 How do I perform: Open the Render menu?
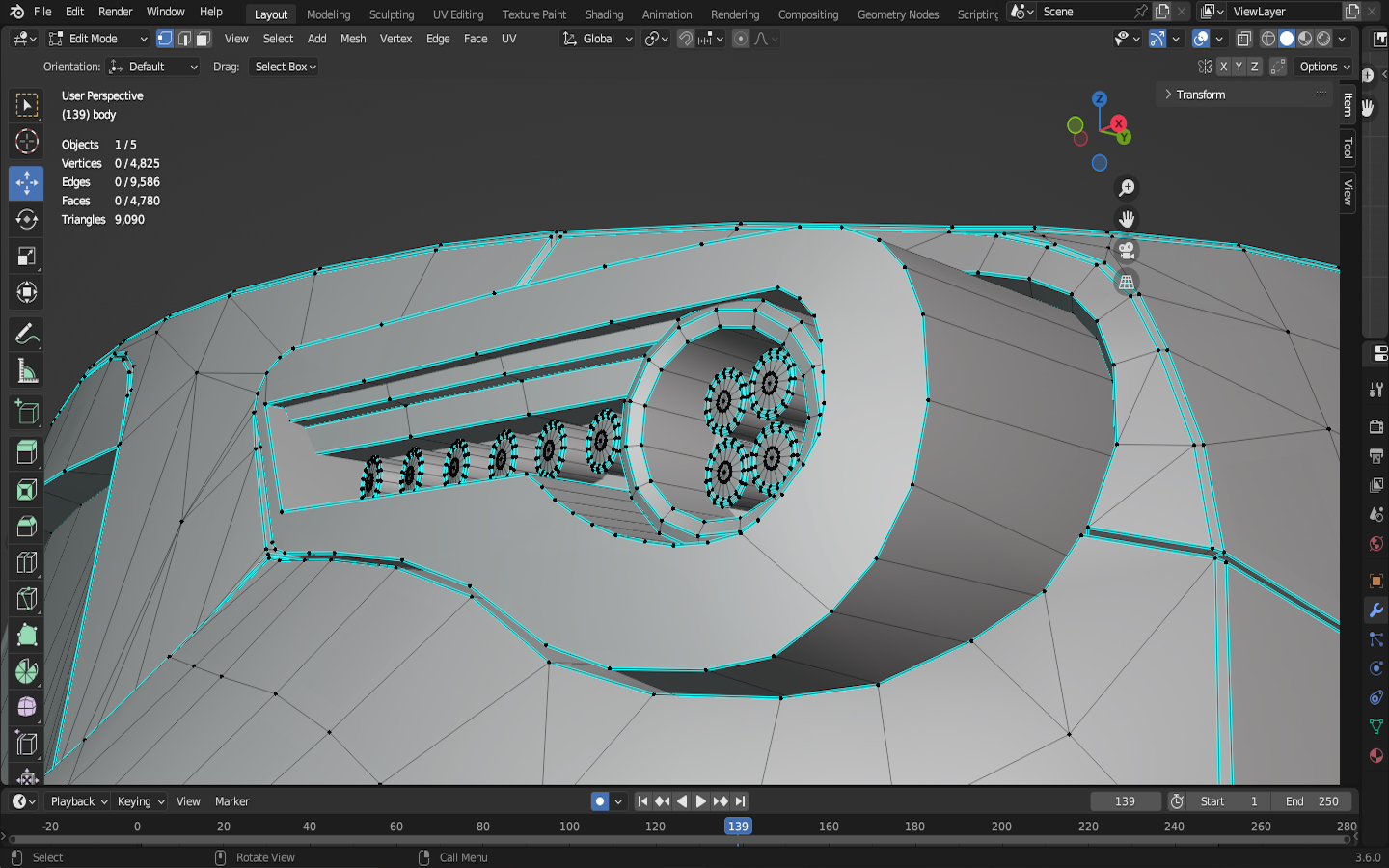click(x=116, y=12)
